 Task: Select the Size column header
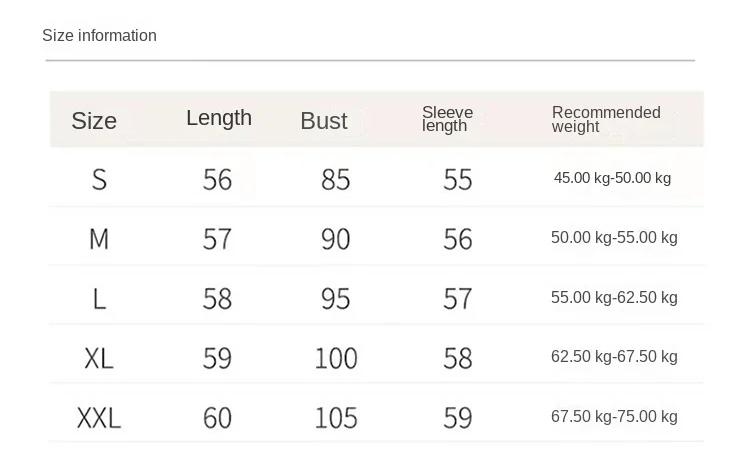click(x=94, y=121)
